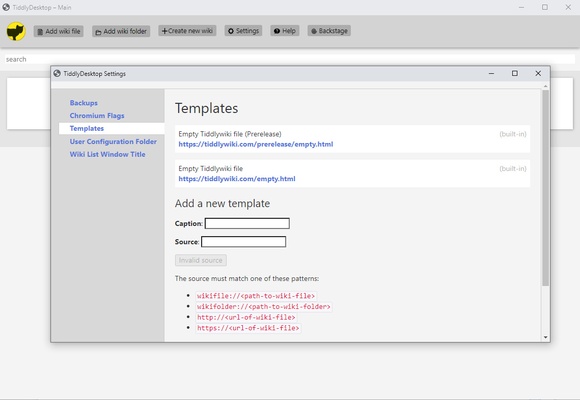This screenshot has height=400, width=580.
Task: Close the TiddlyDesktop Settings window
Action: [x=538, y=74]
